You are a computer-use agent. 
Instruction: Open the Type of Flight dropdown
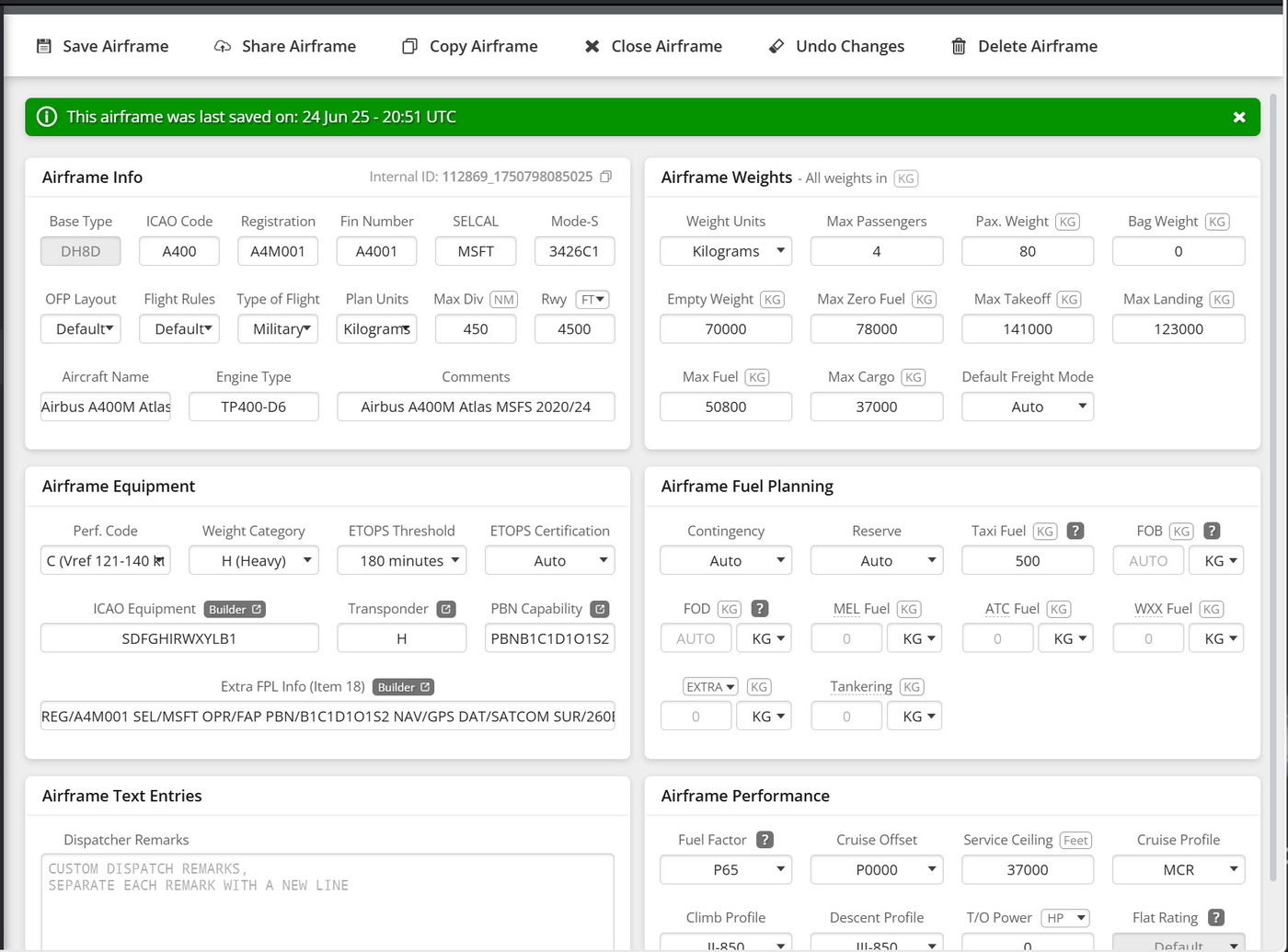[278, 328]
